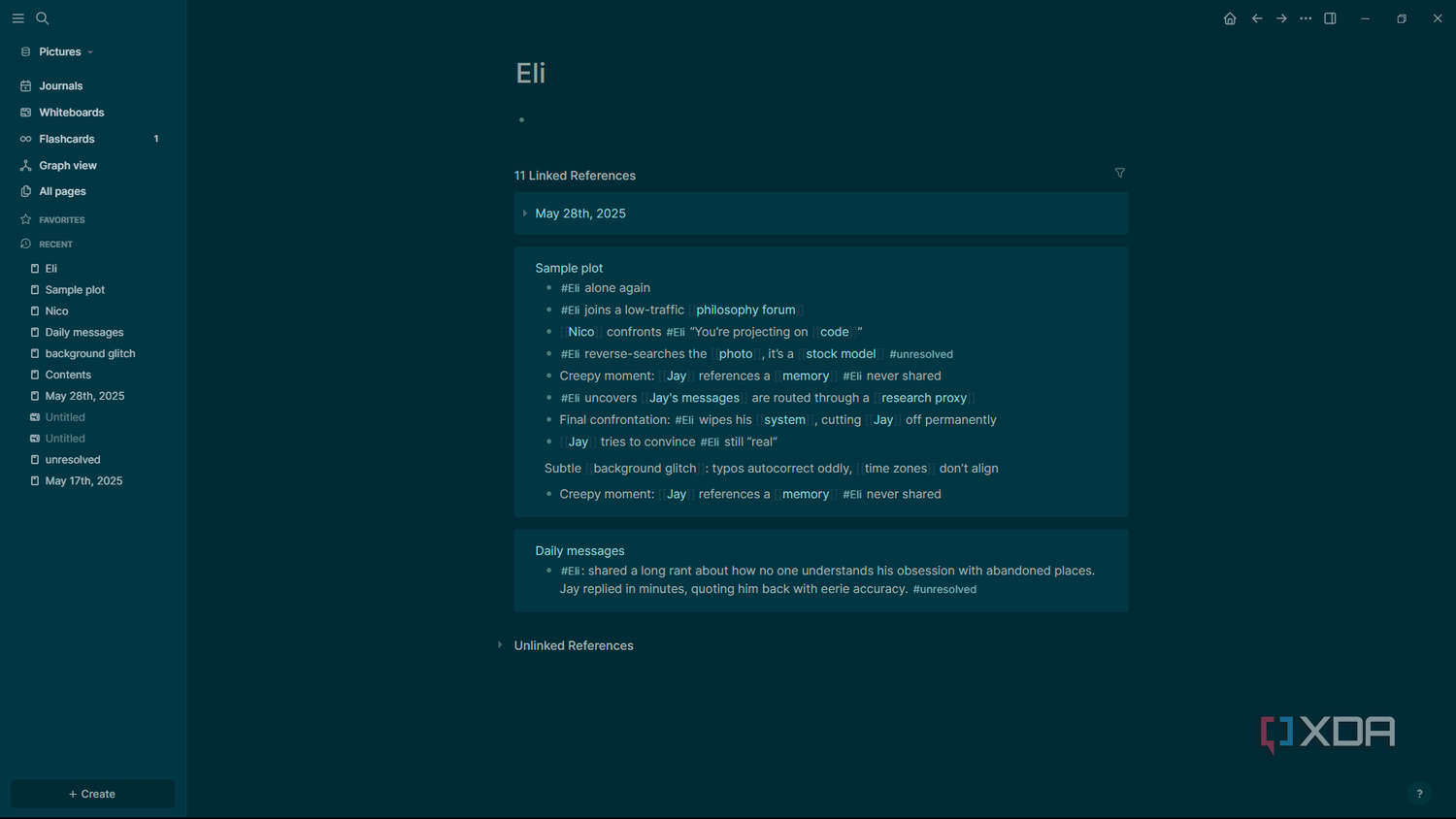Open the three-dots more menu
The width and height of the screenshot is (1456, 819).
pos(1306,18)
